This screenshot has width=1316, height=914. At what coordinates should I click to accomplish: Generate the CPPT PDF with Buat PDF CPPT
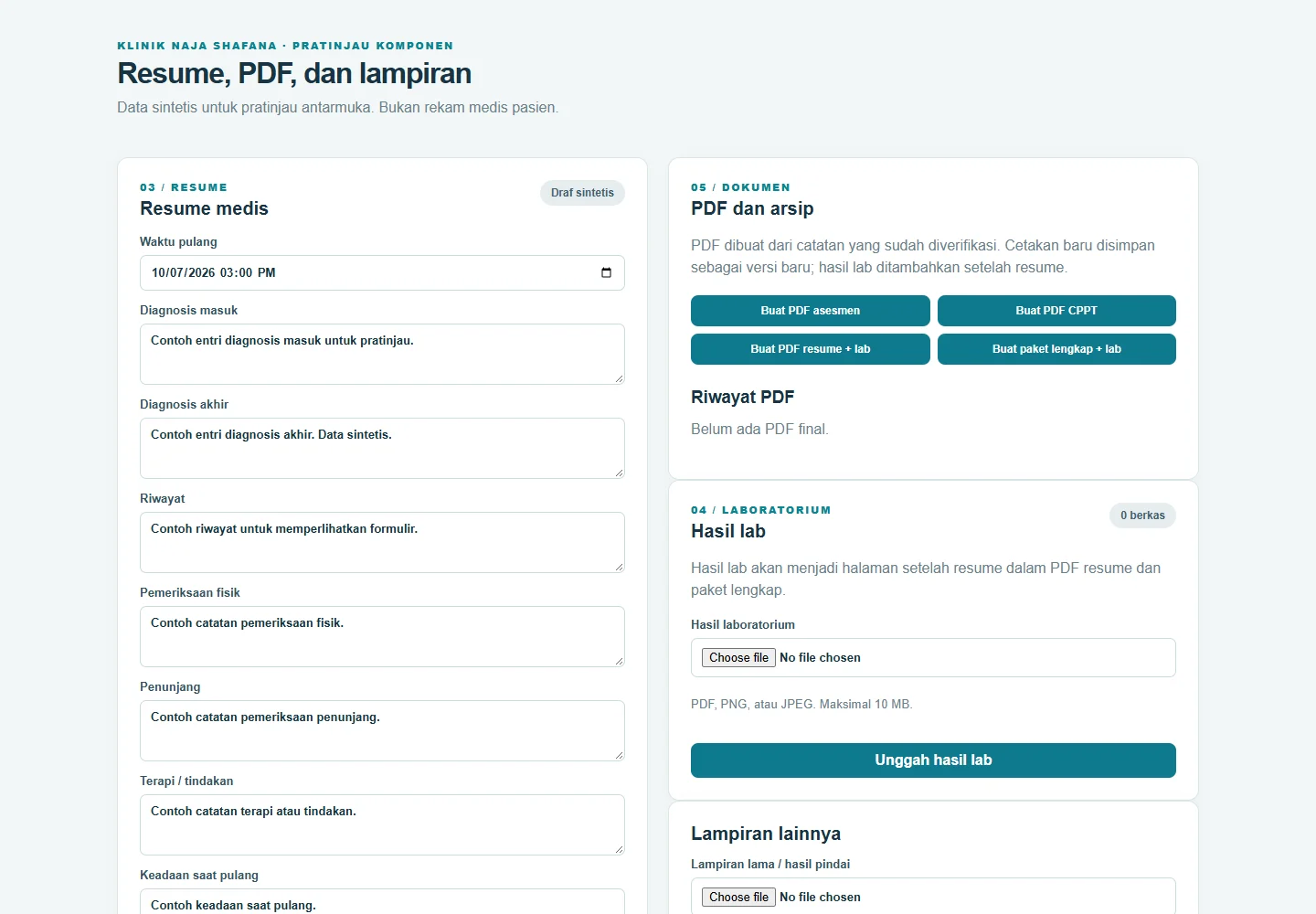[1056, 311]
